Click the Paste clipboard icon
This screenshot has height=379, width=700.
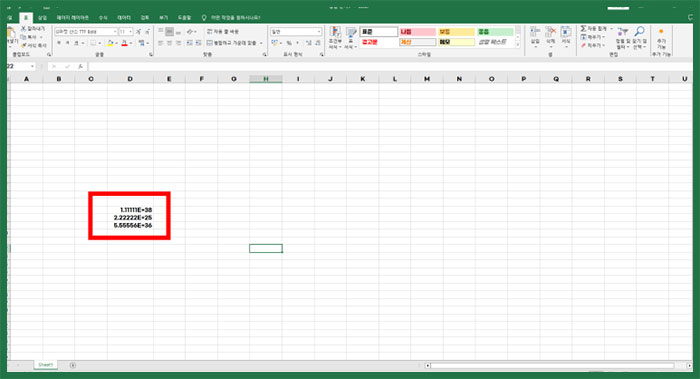click(11, 33)
